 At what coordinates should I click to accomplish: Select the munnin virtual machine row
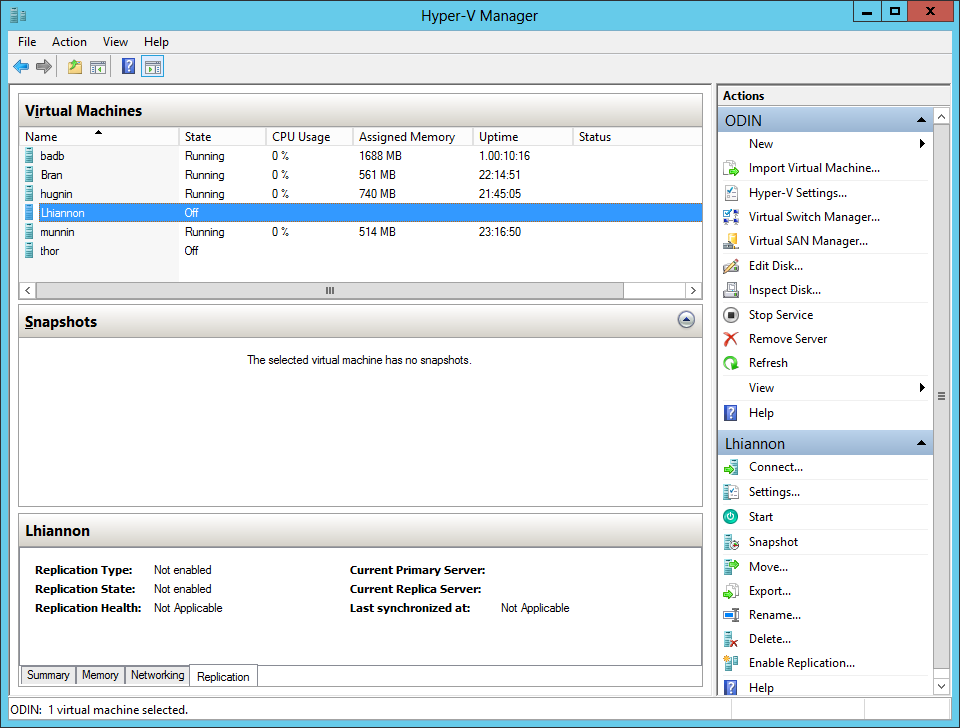click(x=361, y=231)
